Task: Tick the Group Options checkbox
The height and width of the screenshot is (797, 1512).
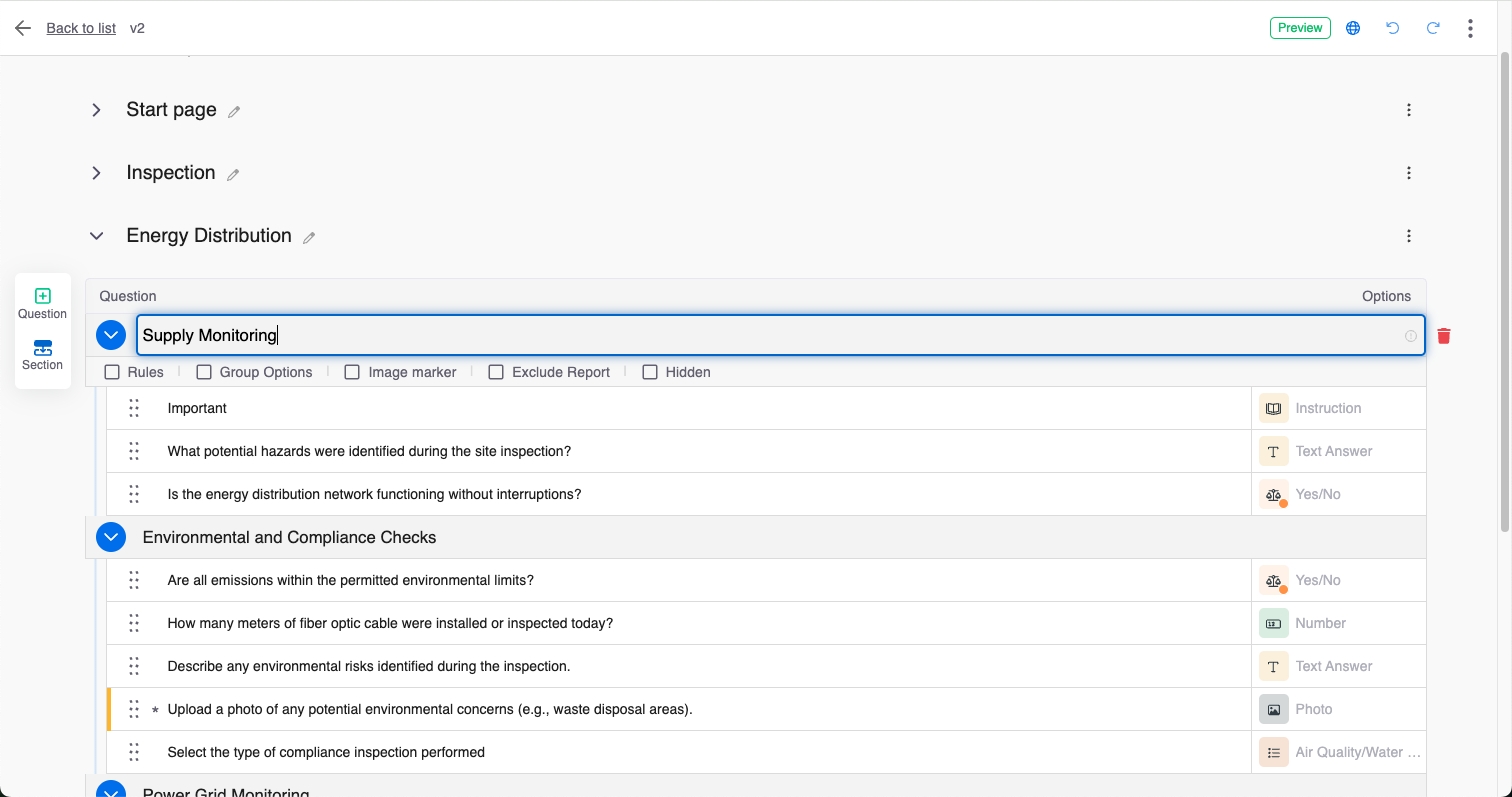Action: pos(204,372)
